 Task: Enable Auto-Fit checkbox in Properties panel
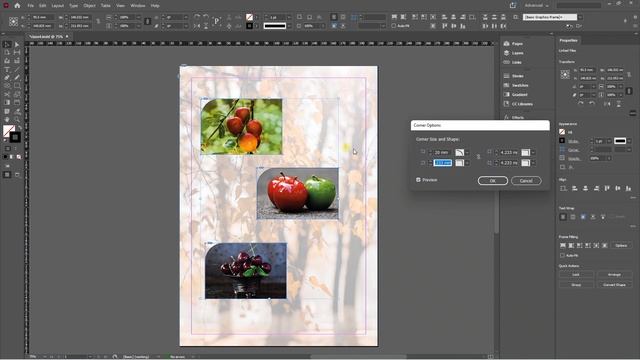pos(562,256)
